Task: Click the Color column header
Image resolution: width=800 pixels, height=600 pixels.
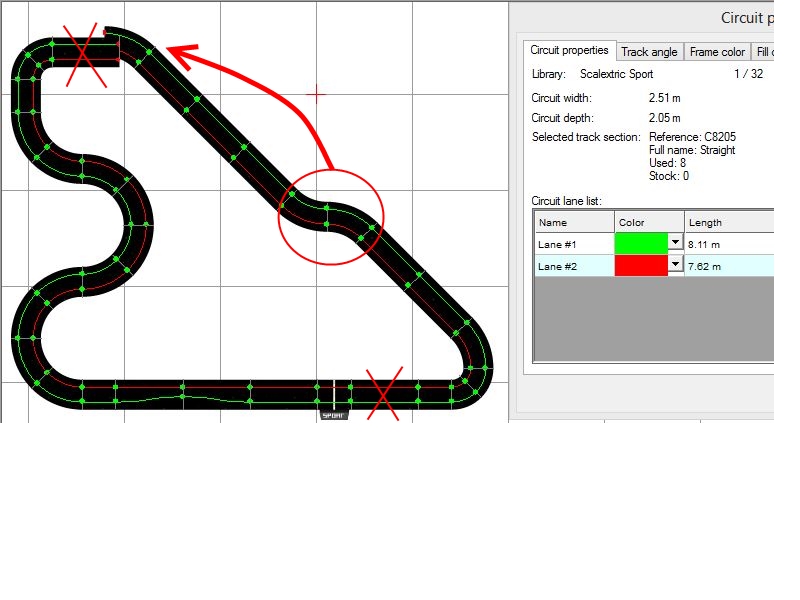Action: pos(648,222)
